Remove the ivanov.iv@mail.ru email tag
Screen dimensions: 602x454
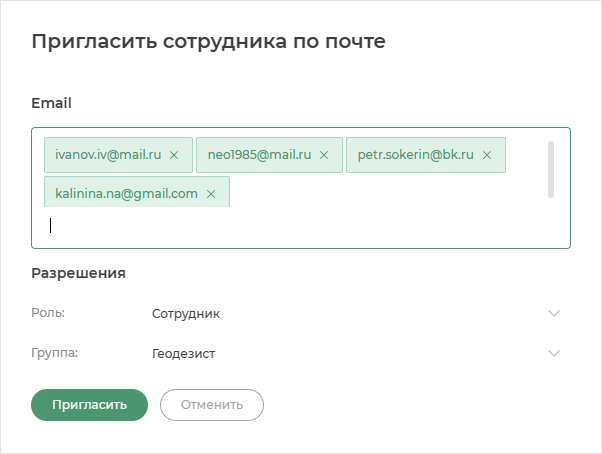click(x=174, y=155)
